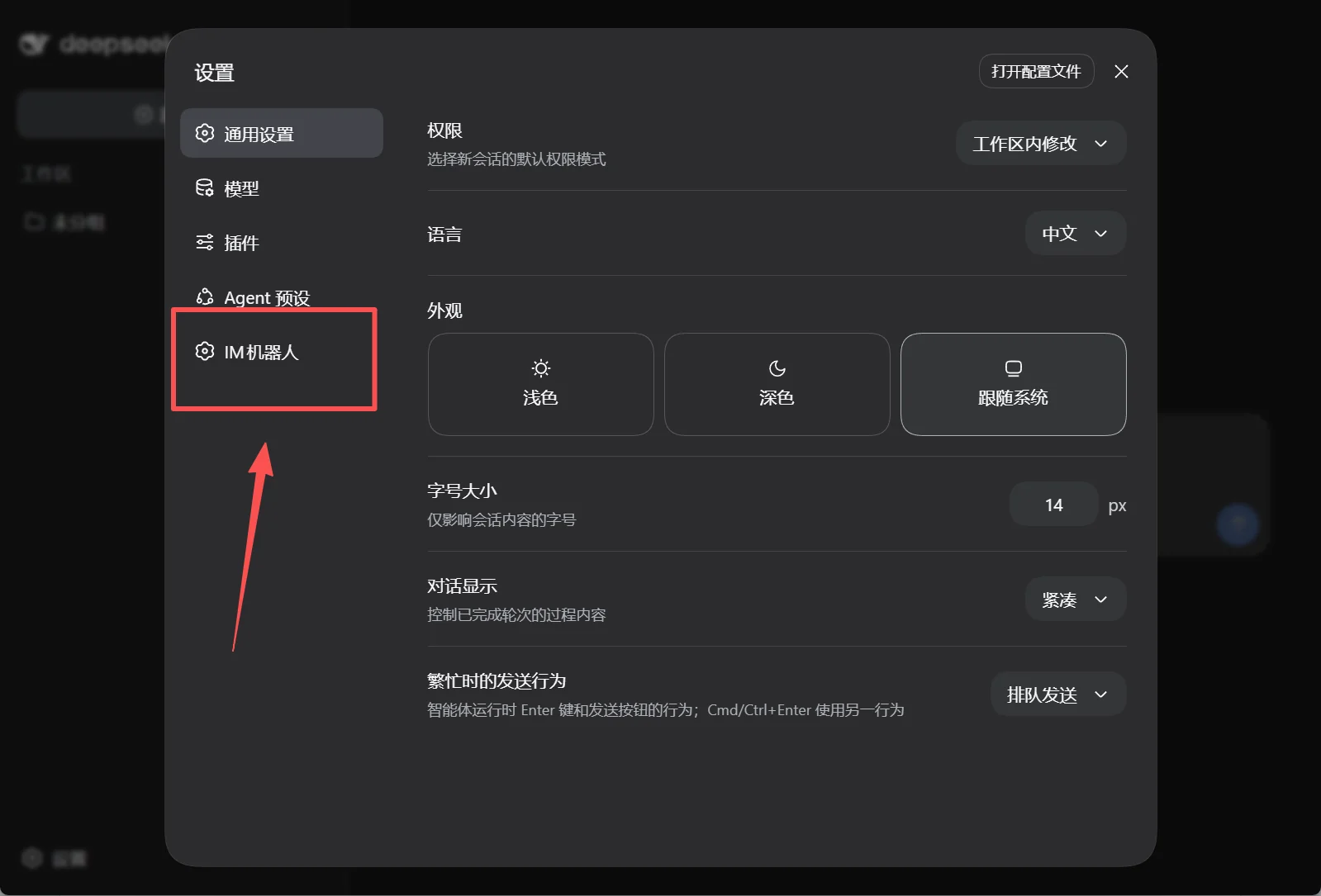This screenshot has width=1321, height=896.
Task: Open the 通用设置 general settings tab
Action: pos(281,133)
